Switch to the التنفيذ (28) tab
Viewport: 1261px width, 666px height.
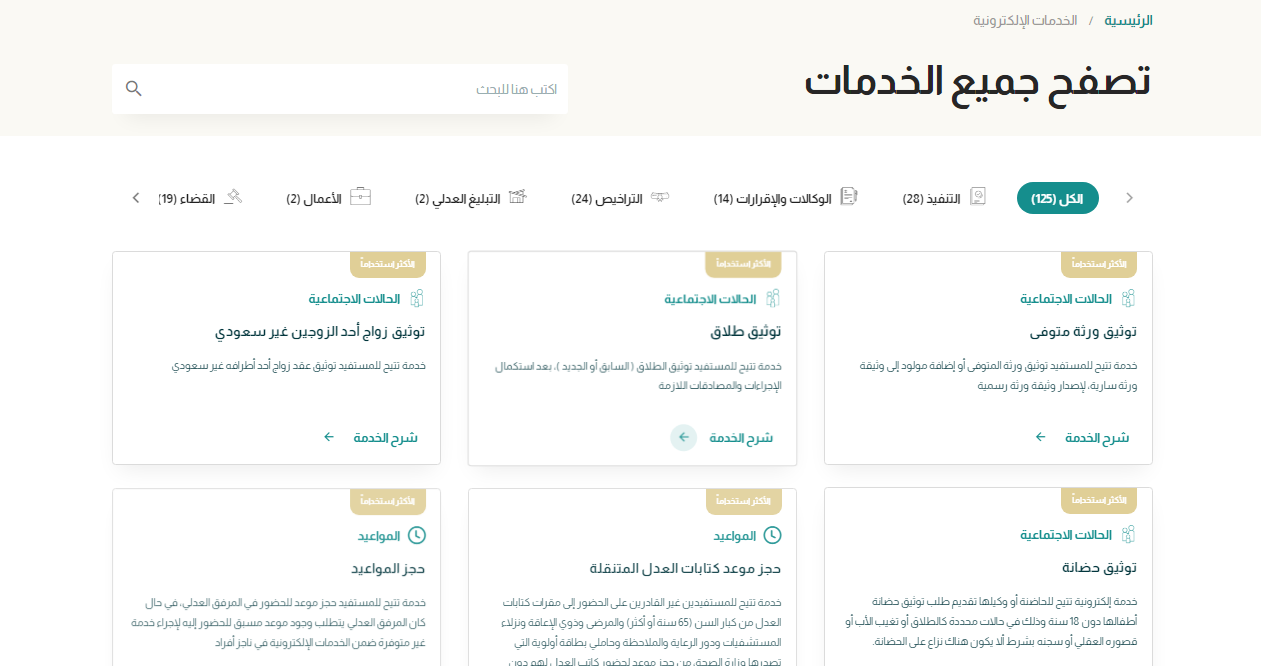(x=931, y=199)
